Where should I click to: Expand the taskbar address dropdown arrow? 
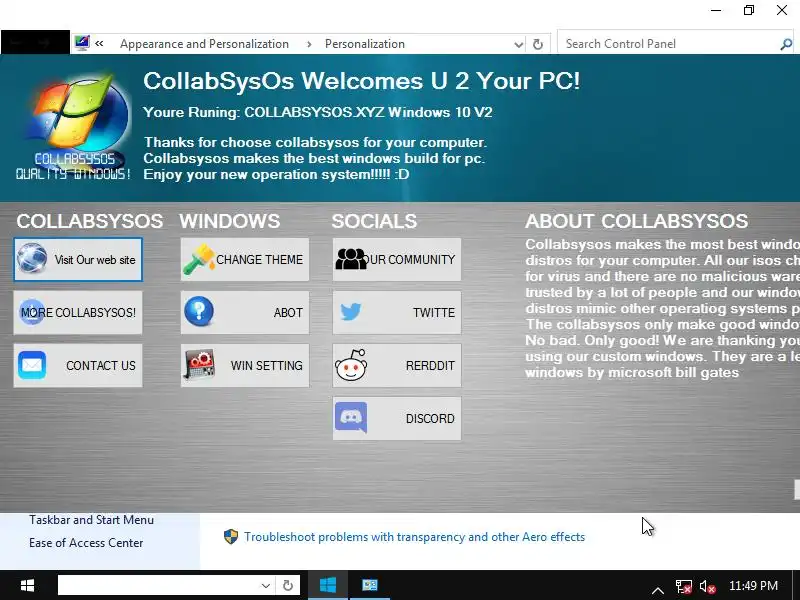click(265, 585)
